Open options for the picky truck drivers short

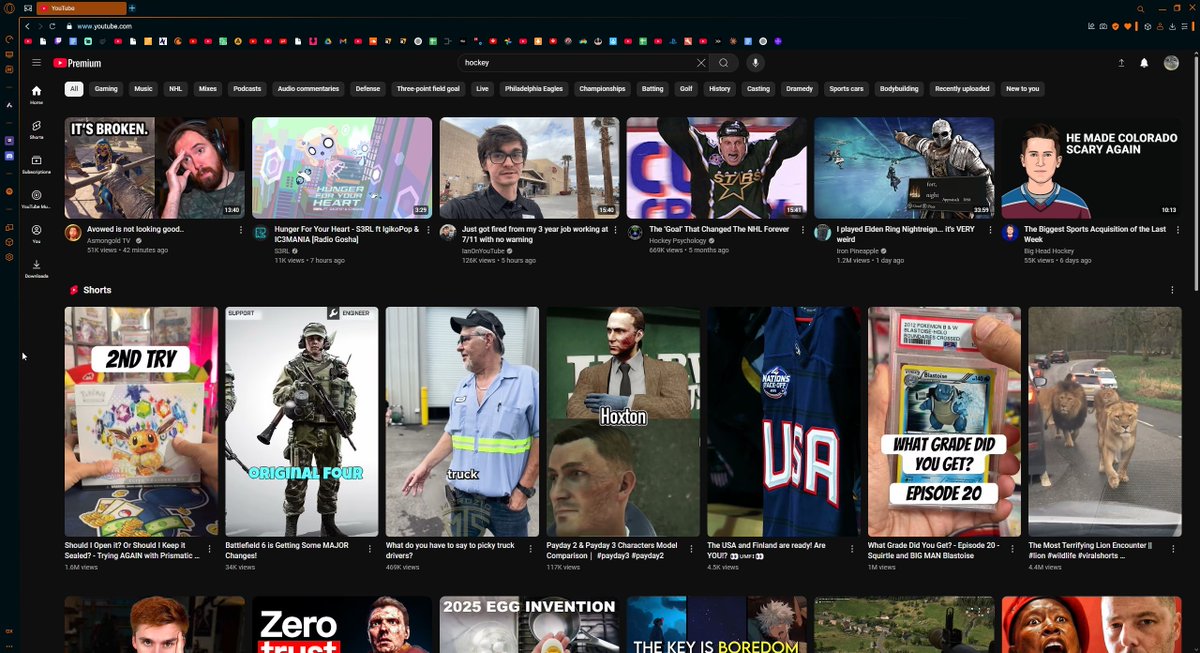[531, 549]
